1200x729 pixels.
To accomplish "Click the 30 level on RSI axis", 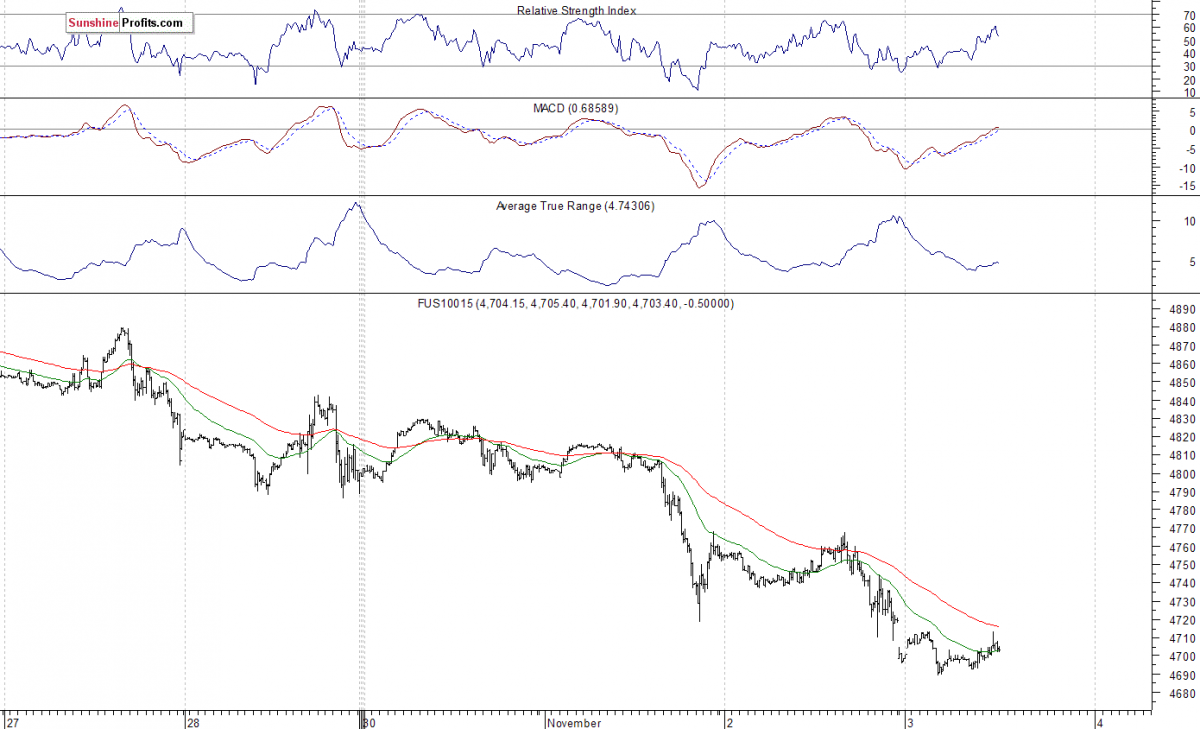I will pyautogui.click(x=1188, y=66).
